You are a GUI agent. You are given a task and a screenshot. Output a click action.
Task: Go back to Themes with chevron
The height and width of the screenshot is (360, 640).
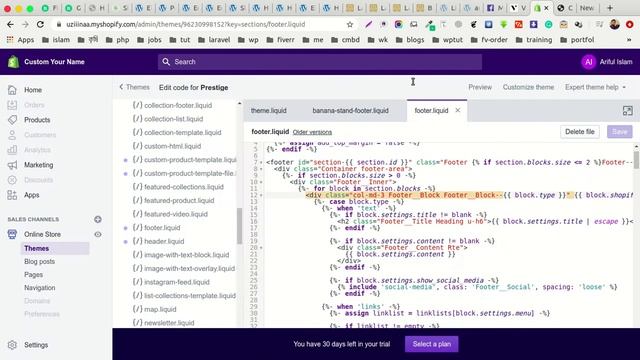(x=134, y=87)
